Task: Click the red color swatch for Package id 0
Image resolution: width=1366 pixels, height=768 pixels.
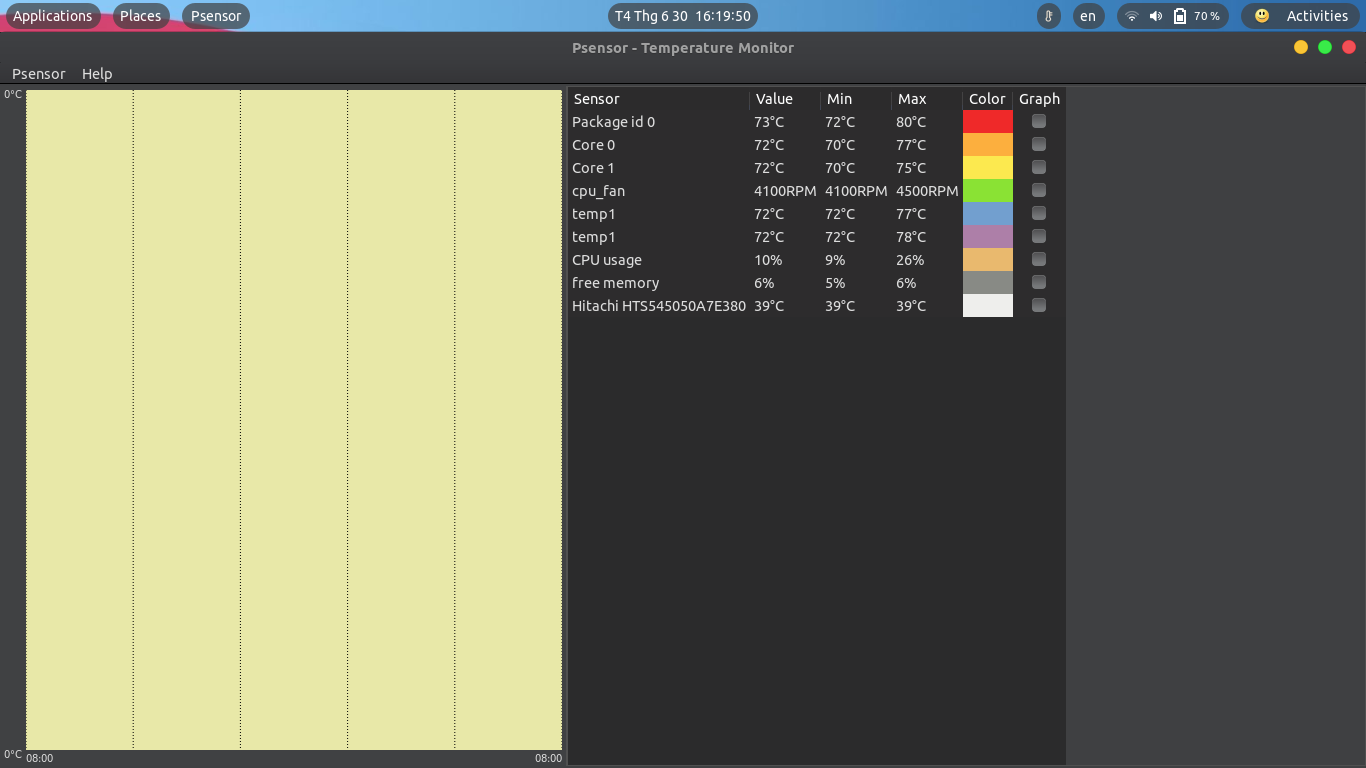Action: click(x=988, y=121)
